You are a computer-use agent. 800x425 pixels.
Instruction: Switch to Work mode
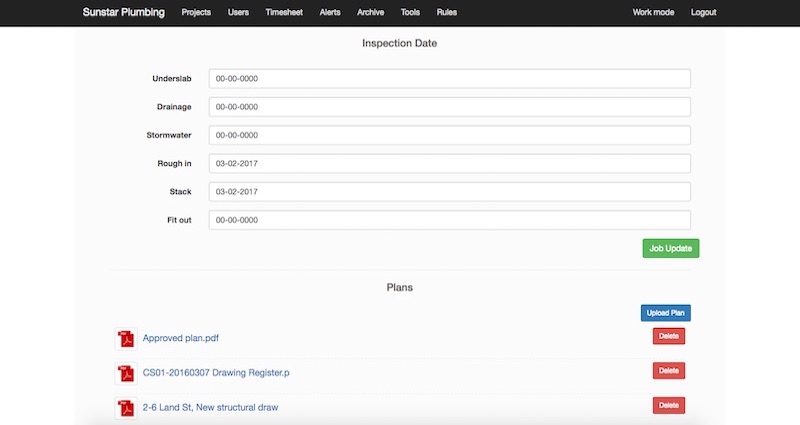pos(653,13)
